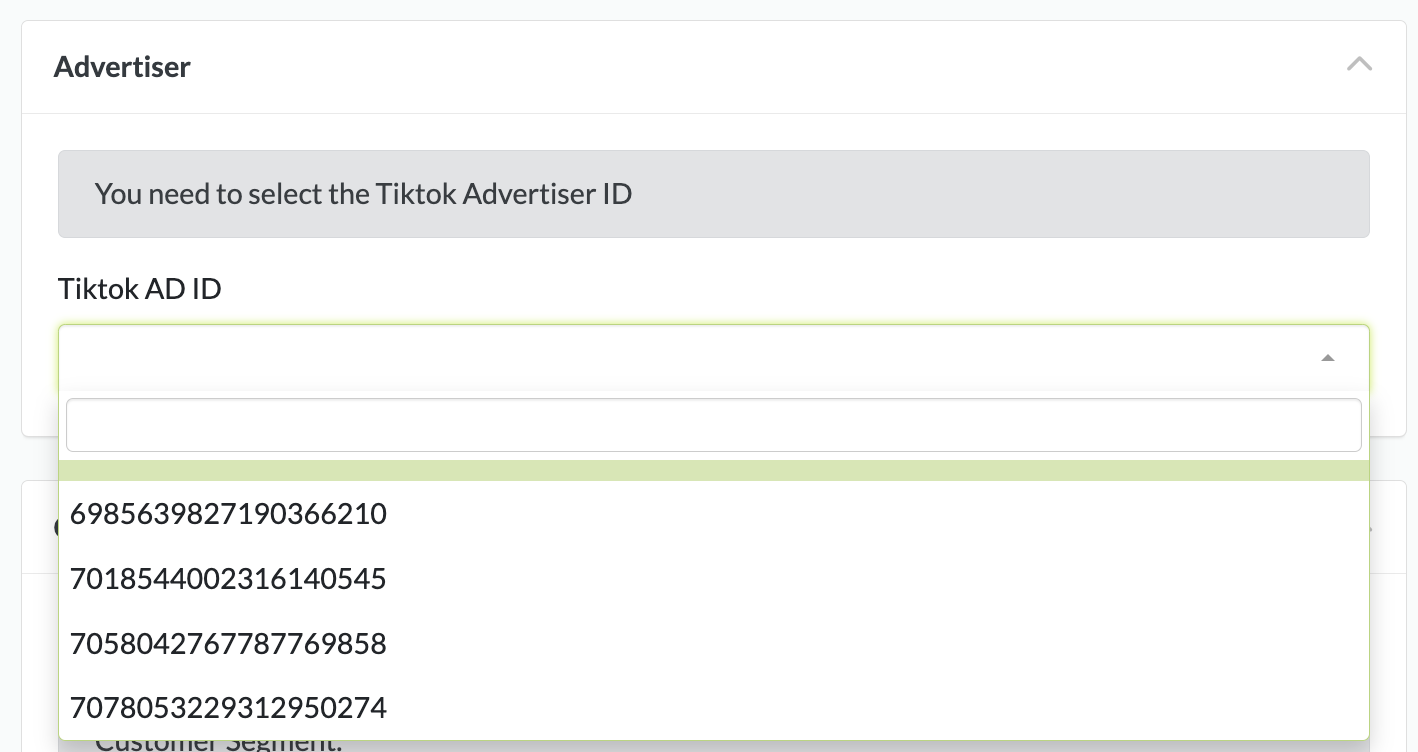1418x752 pixels.
Task: Collapse the Advertiser panel with the chevron
Action: pos(1359,65)
